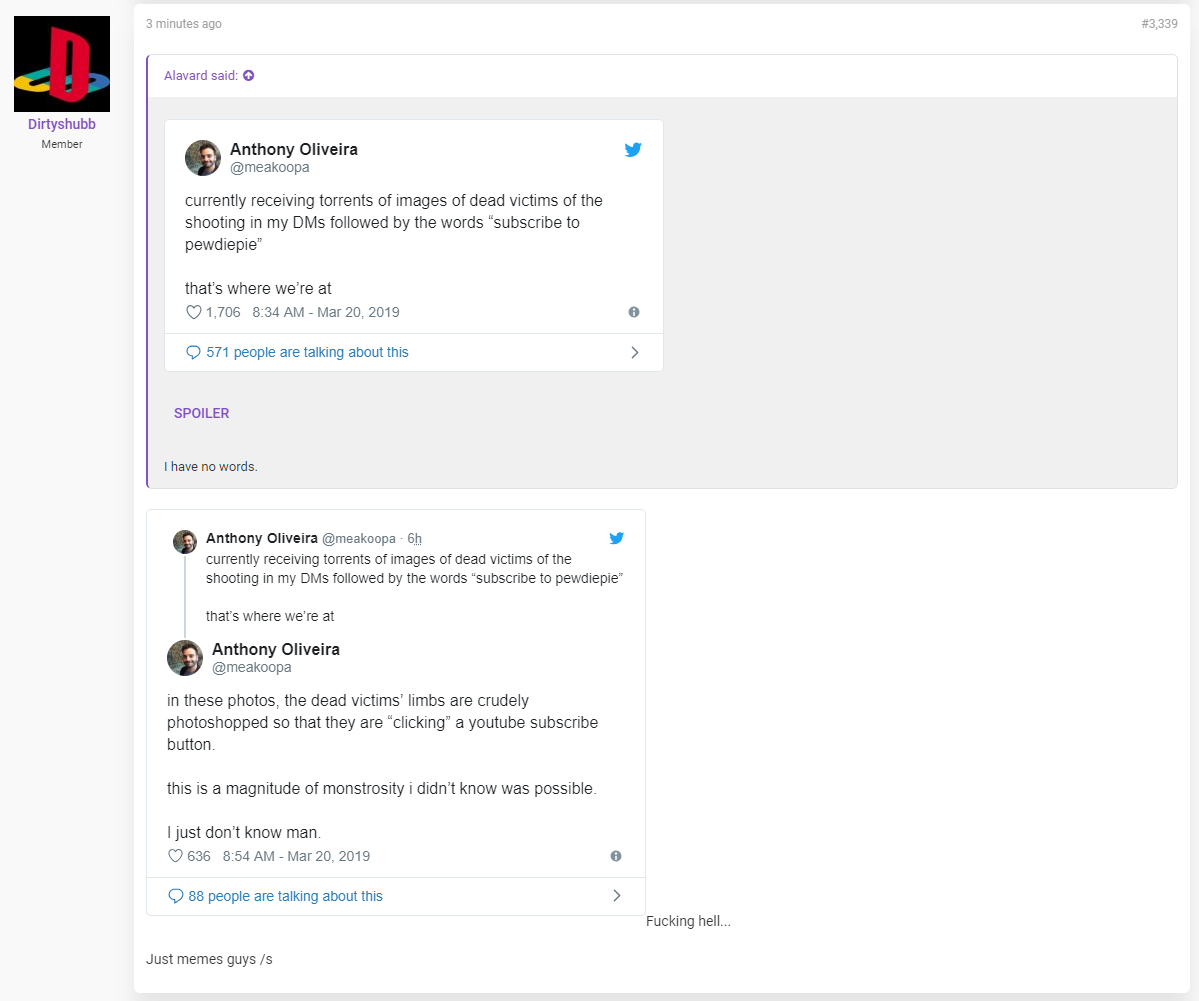Open the Twitter bird icon in second tweet
1199x1001 pixels.
[616, 538]
